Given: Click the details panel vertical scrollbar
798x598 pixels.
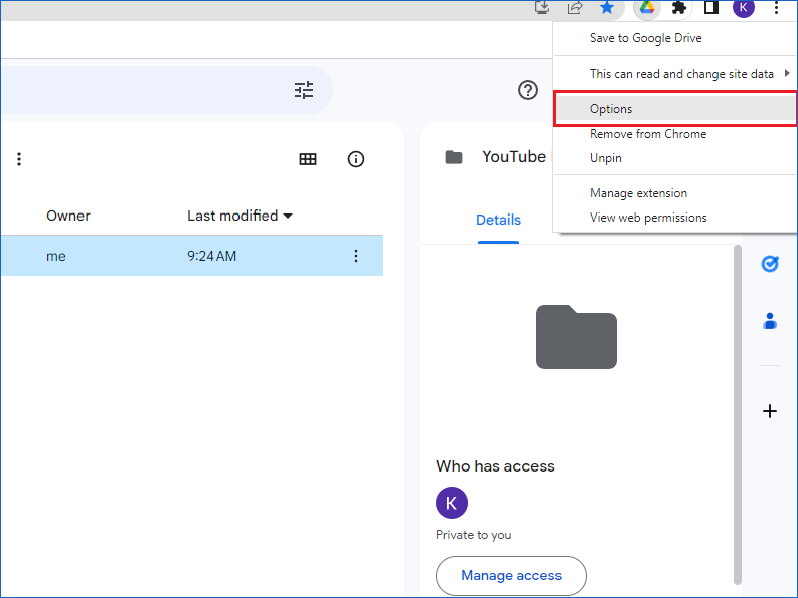Looking at the screenshot, I should [x=737, y=415].
